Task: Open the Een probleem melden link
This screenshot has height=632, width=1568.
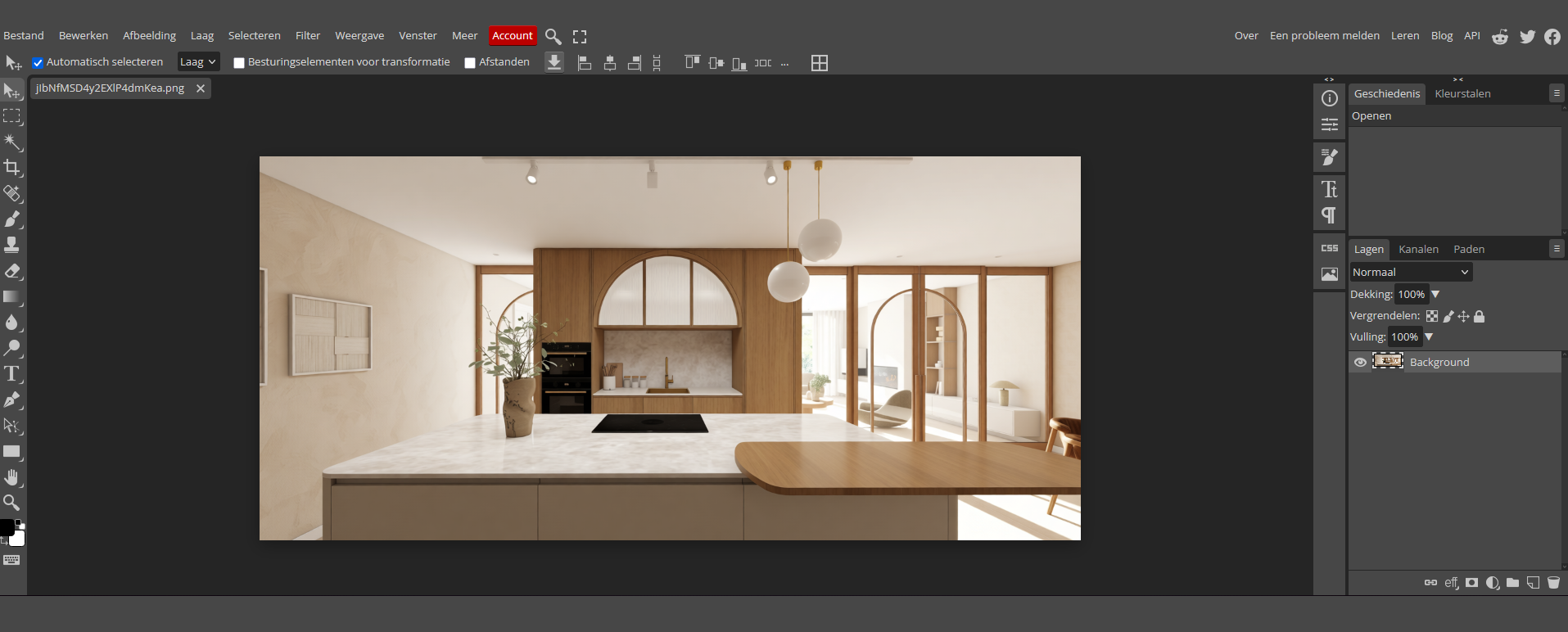Action: [1324, 36]
